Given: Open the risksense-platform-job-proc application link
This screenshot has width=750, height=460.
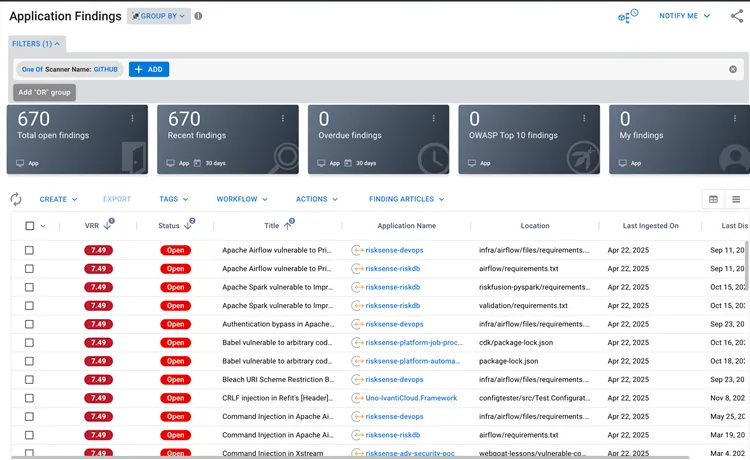Looking at the screenshot, I should pos(414,342).
